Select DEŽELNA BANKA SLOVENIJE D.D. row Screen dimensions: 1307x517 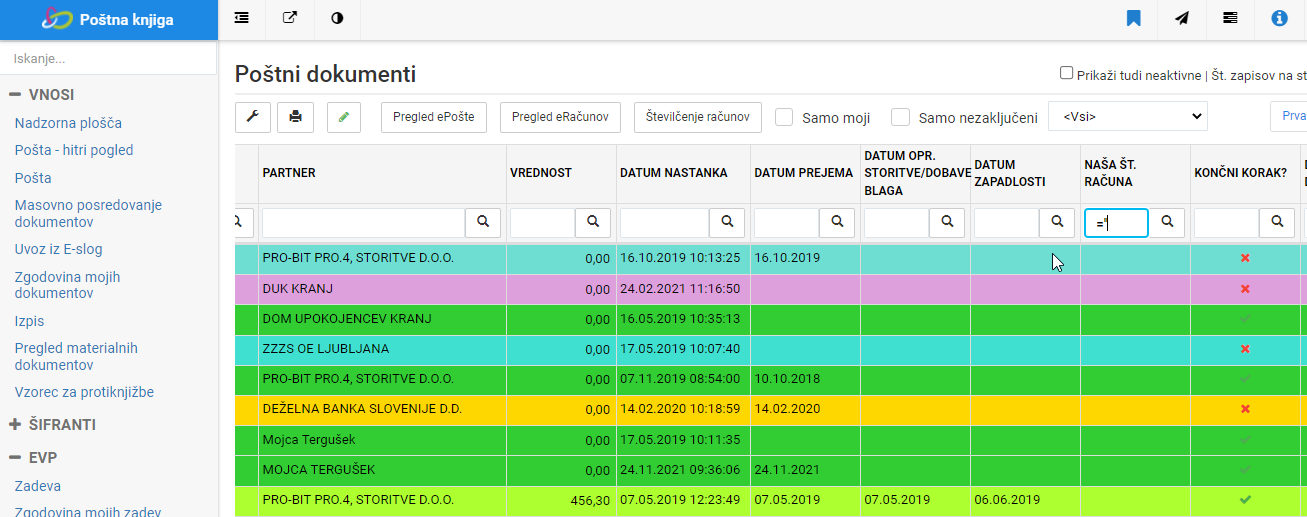click(x=771, y=409)
